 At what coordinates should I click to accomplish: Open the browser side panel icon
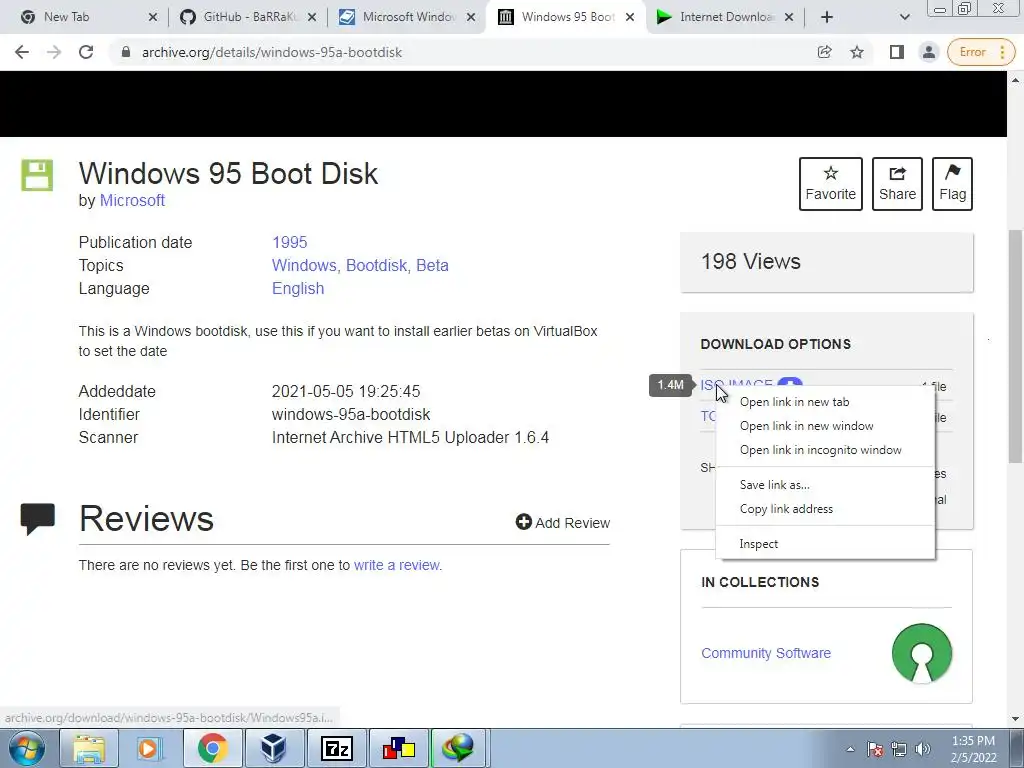coord(897,52)
